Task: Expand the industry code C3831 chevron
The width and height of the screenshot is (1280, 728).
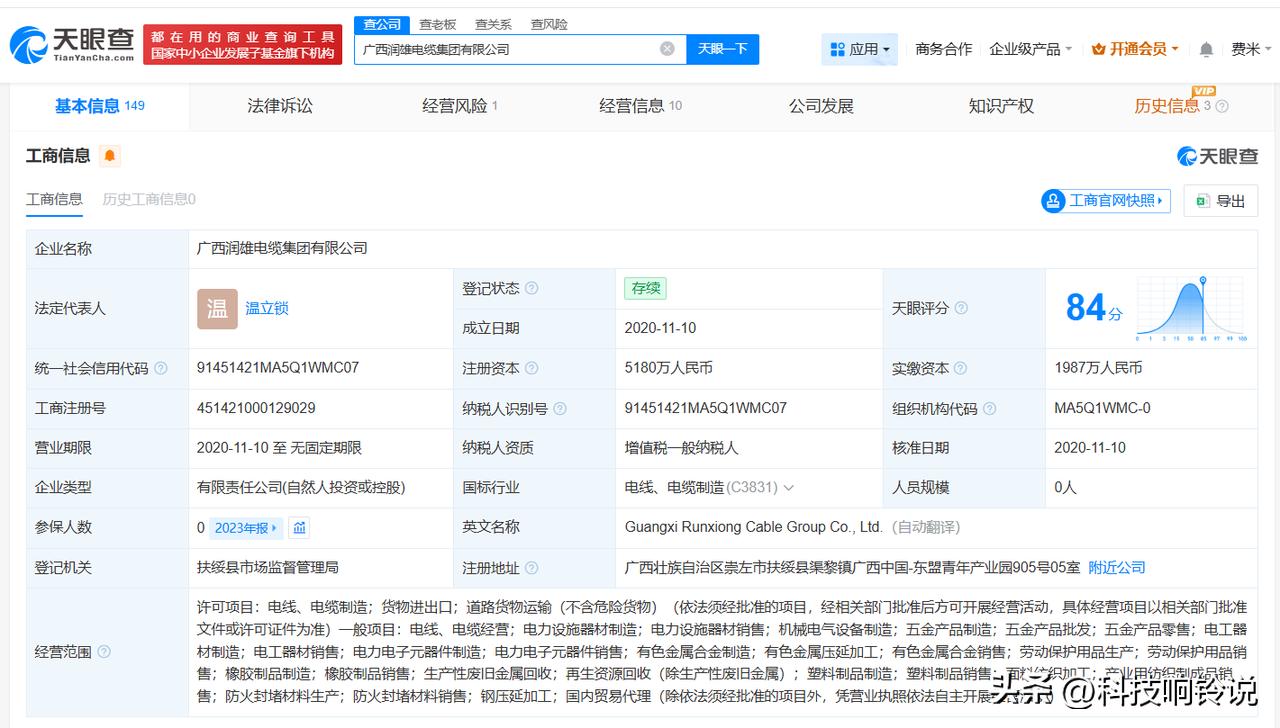Action: click(x=788, y=488)
